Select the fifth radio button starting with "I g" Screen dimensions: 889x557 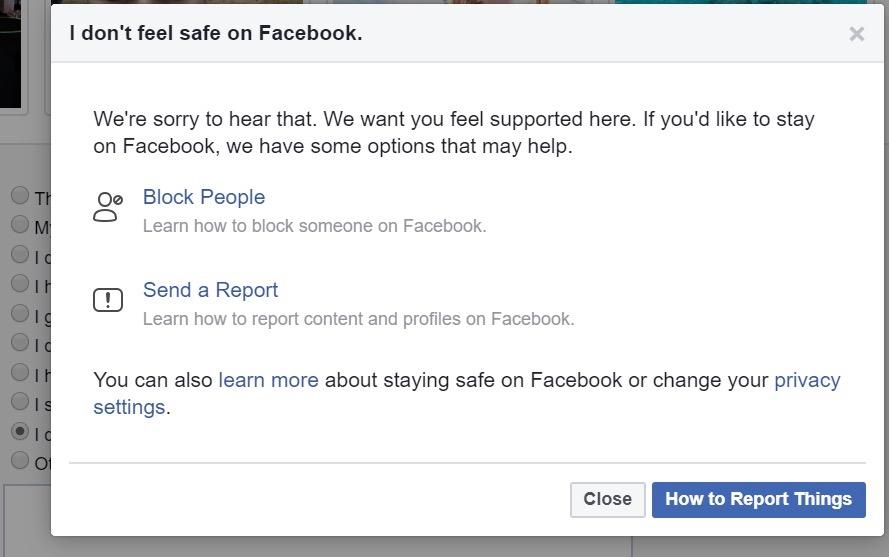[x=20, y=313]
